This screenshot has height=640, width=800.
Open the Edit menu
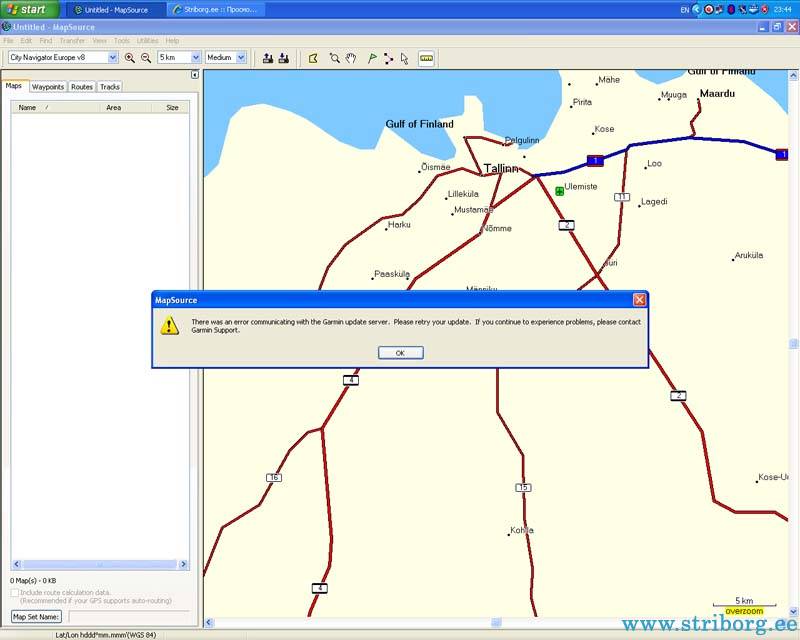click(x=26, y=41)
